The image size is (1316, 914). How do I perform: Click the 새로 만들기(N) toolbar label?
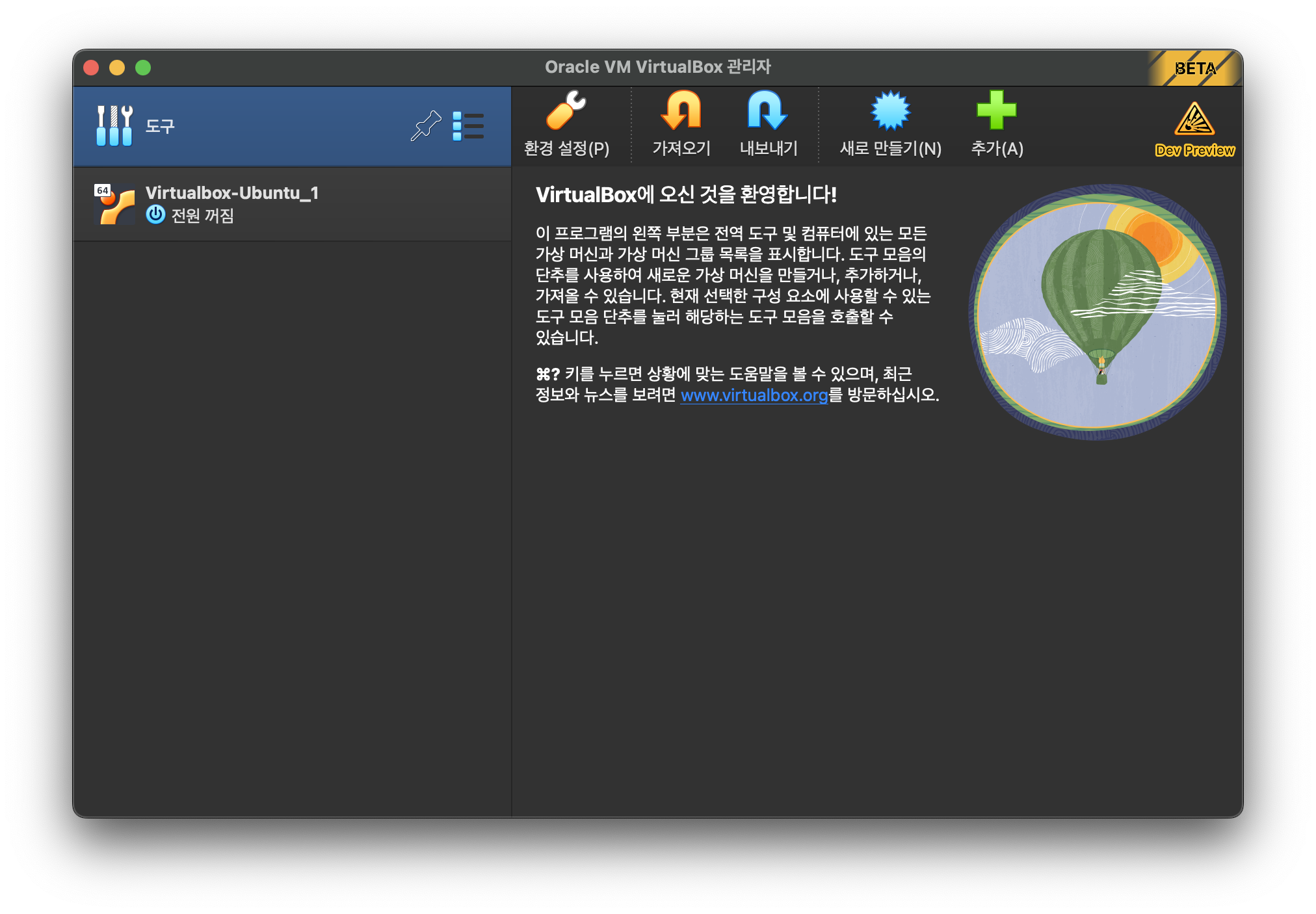pos(890,149)
